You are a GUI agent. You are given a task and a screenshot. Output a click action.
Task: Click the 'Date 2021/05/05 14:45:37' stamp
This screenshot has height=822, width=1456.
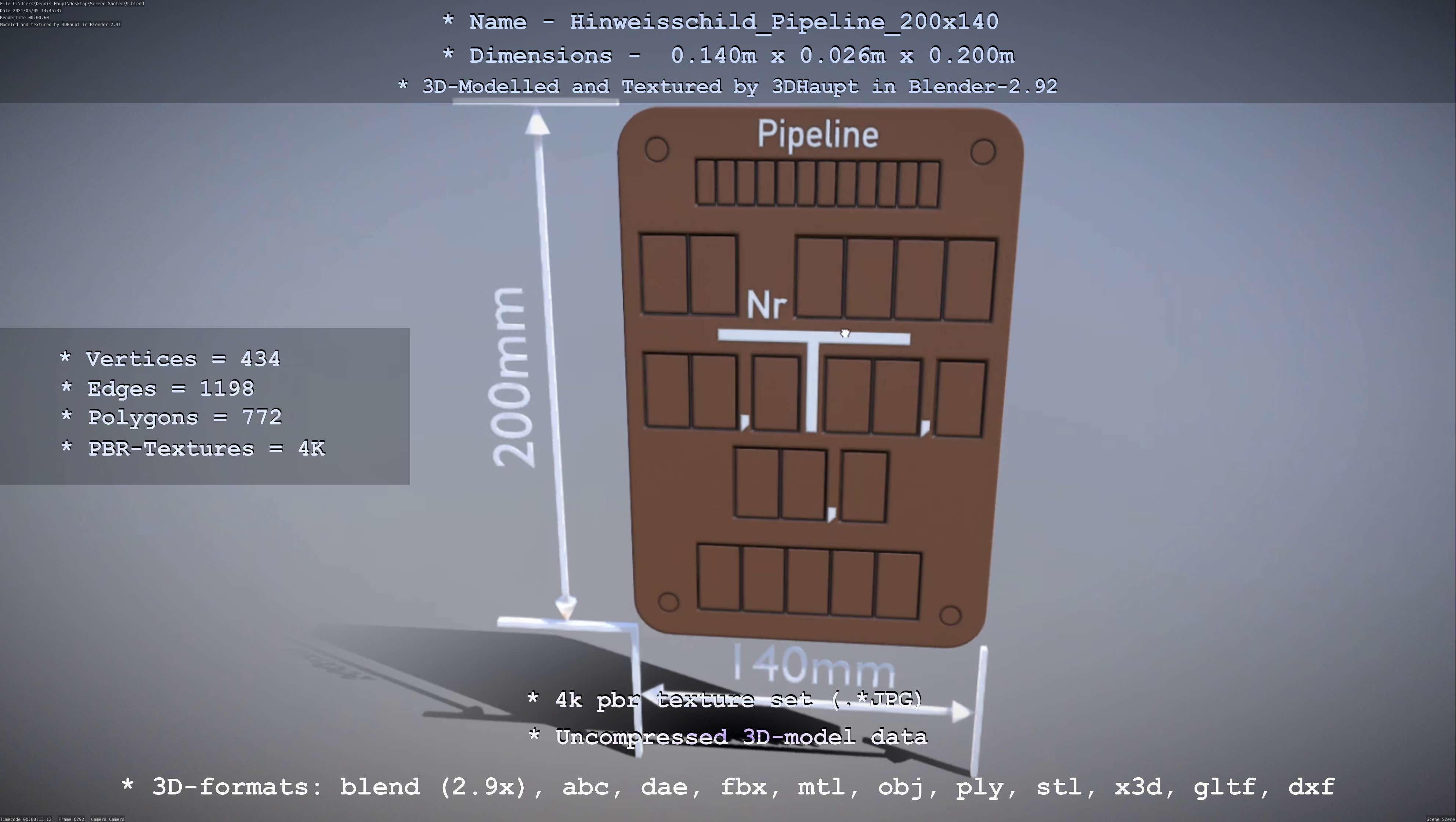tap(31, 11)
